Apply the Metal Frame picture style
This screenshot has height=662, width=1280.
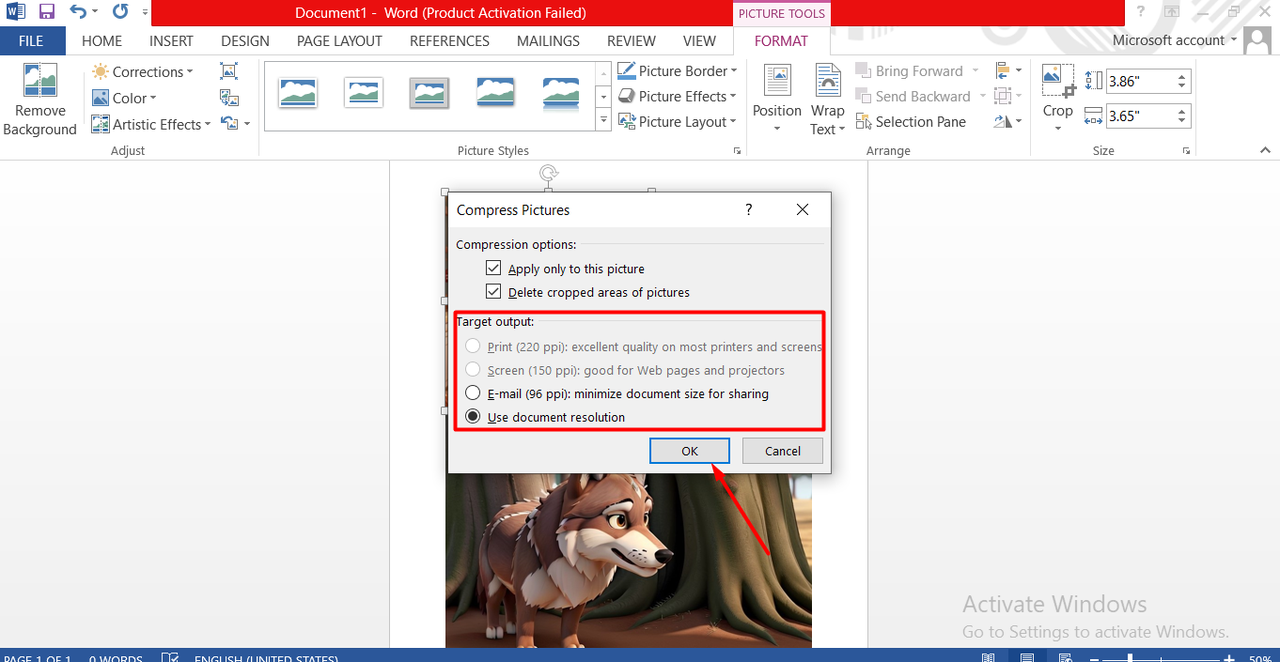click(429, 93)
